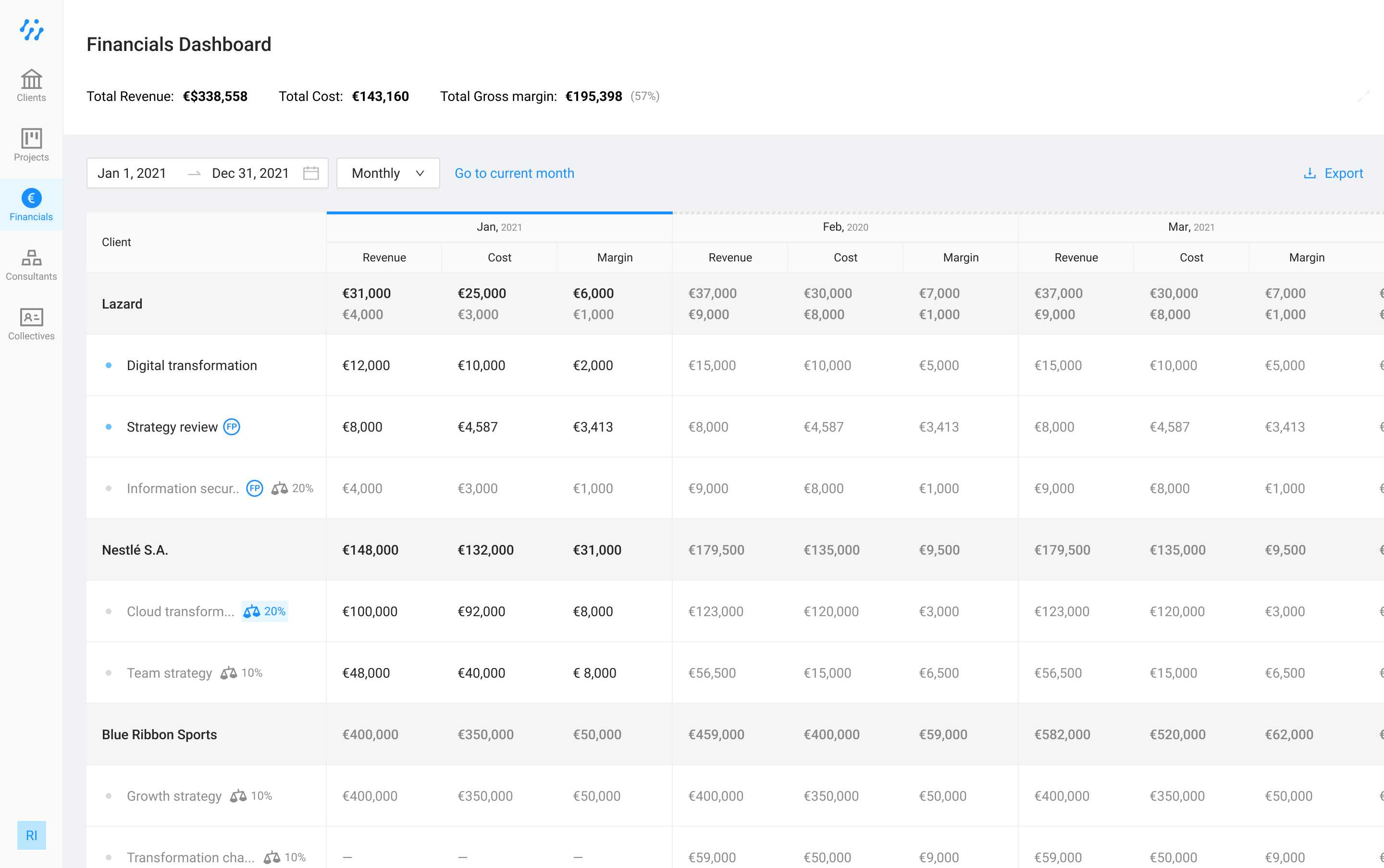Screen dimensions: 1384x868
Task: Toggle the blue dot beside Digital transformation
Action: (x=109, y=366)
